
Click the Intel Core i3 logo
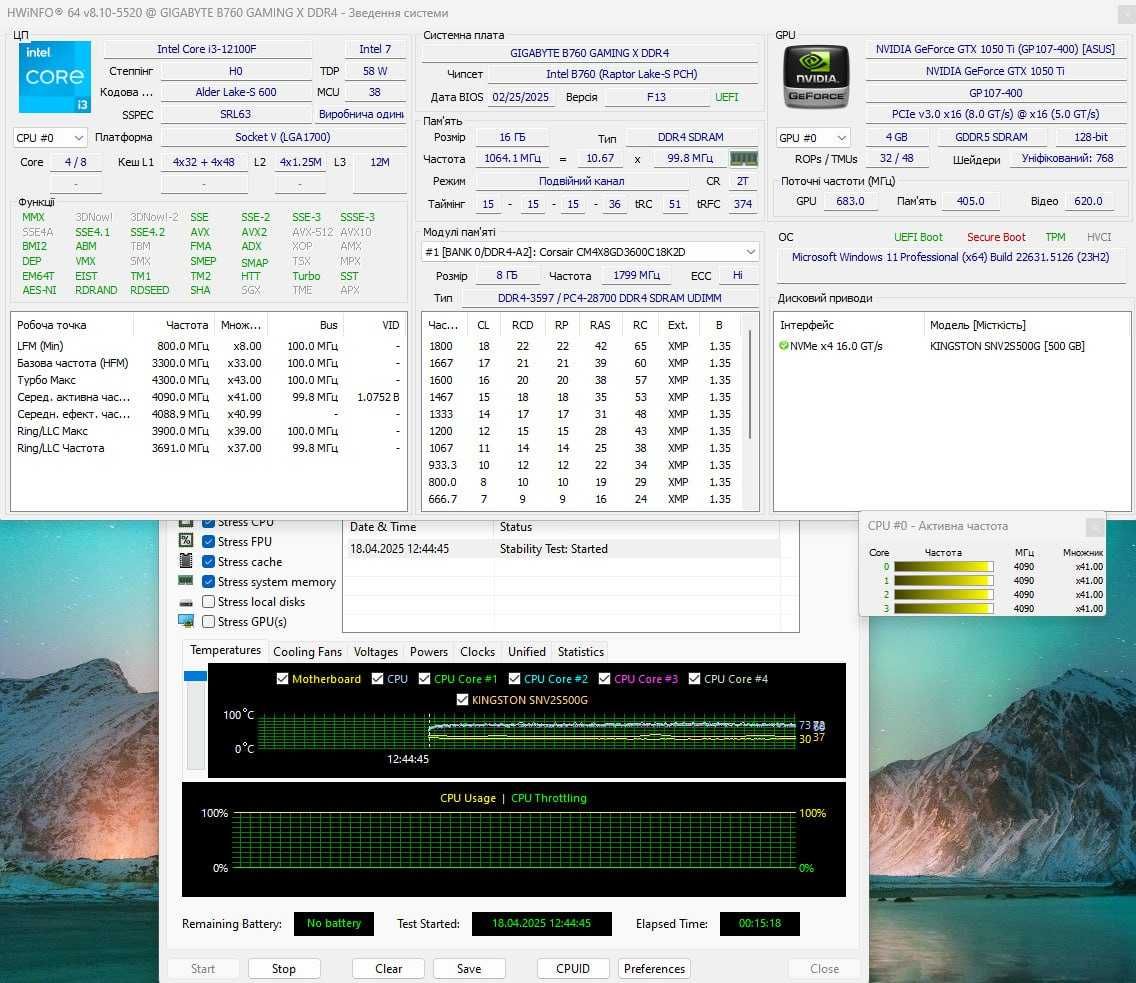point(55,77)
